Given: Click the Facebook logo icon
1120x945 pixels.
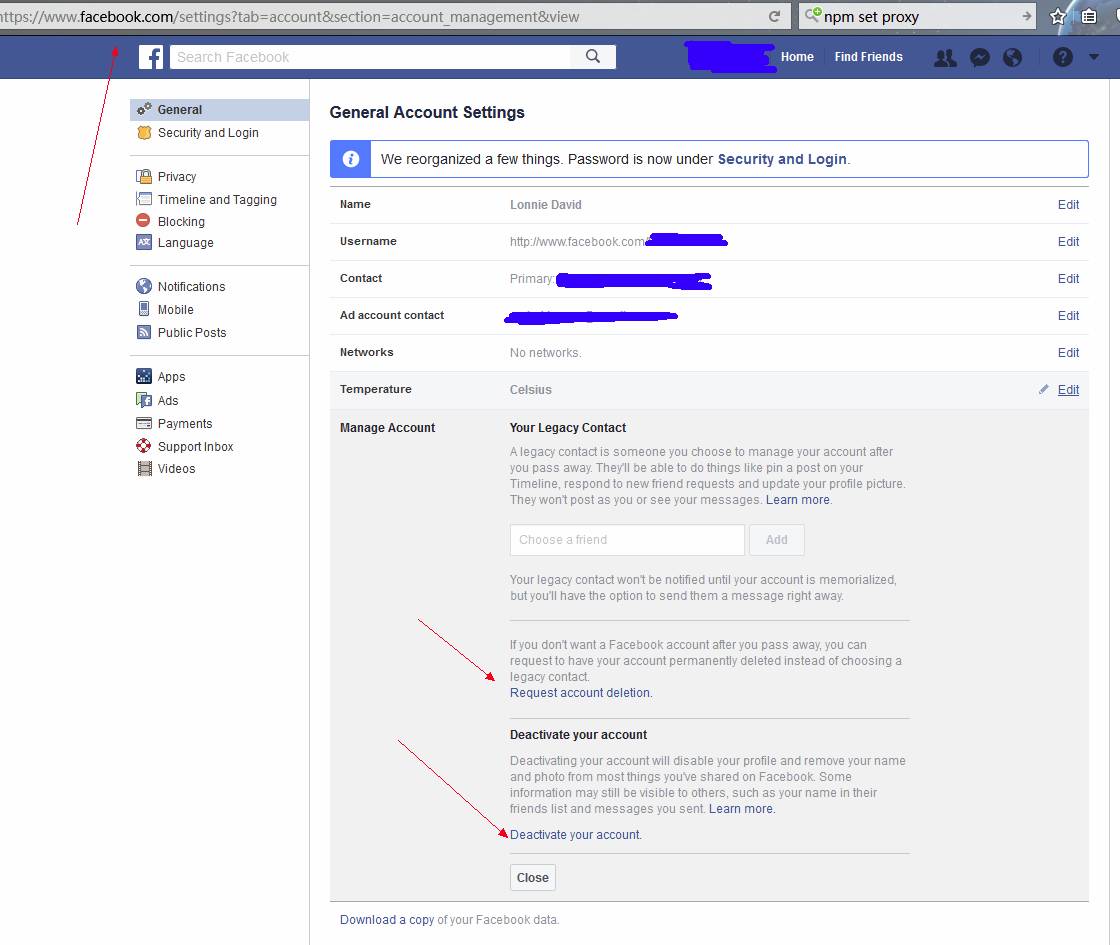Looking at the screenshot, I should tap(151, 57).
